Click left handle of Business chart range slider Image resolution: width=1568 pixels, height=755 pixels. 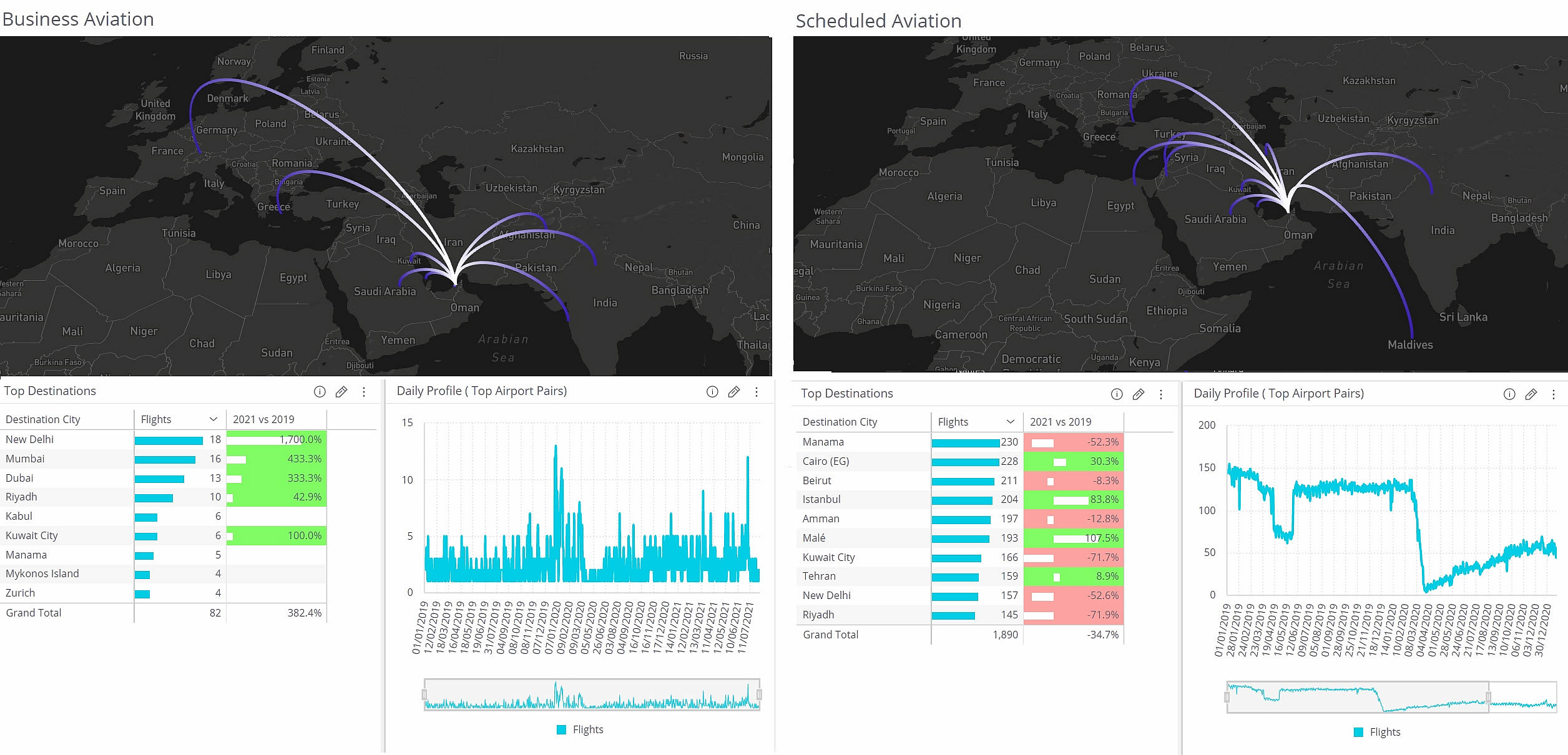click(424, 694)
